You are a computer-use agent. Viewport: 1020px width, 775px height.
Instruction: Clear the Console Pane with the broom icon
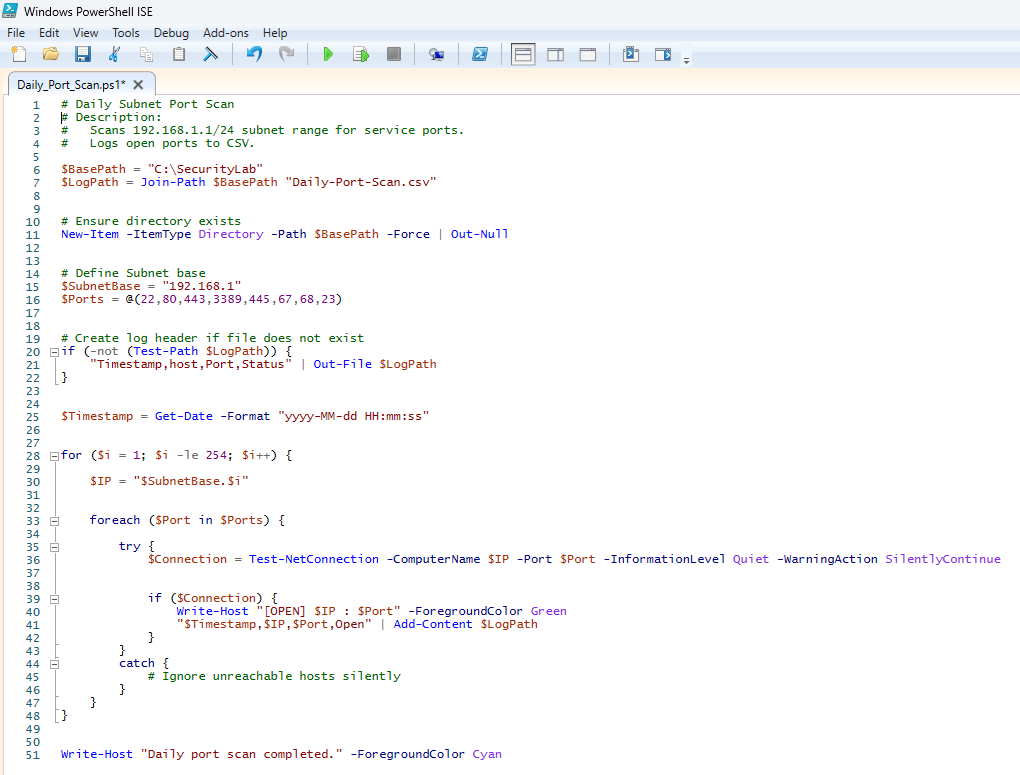(210, 54)
